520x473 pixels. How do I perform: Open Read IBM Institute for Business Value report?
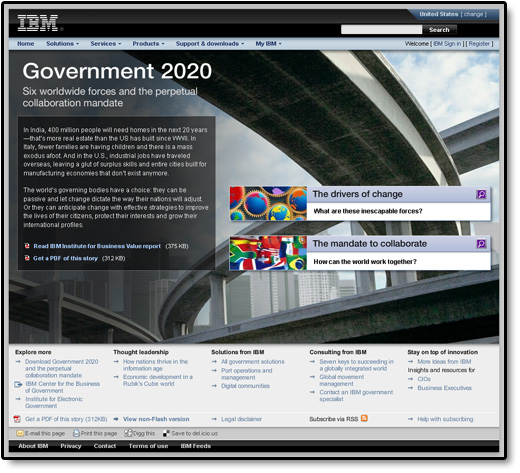97,246
